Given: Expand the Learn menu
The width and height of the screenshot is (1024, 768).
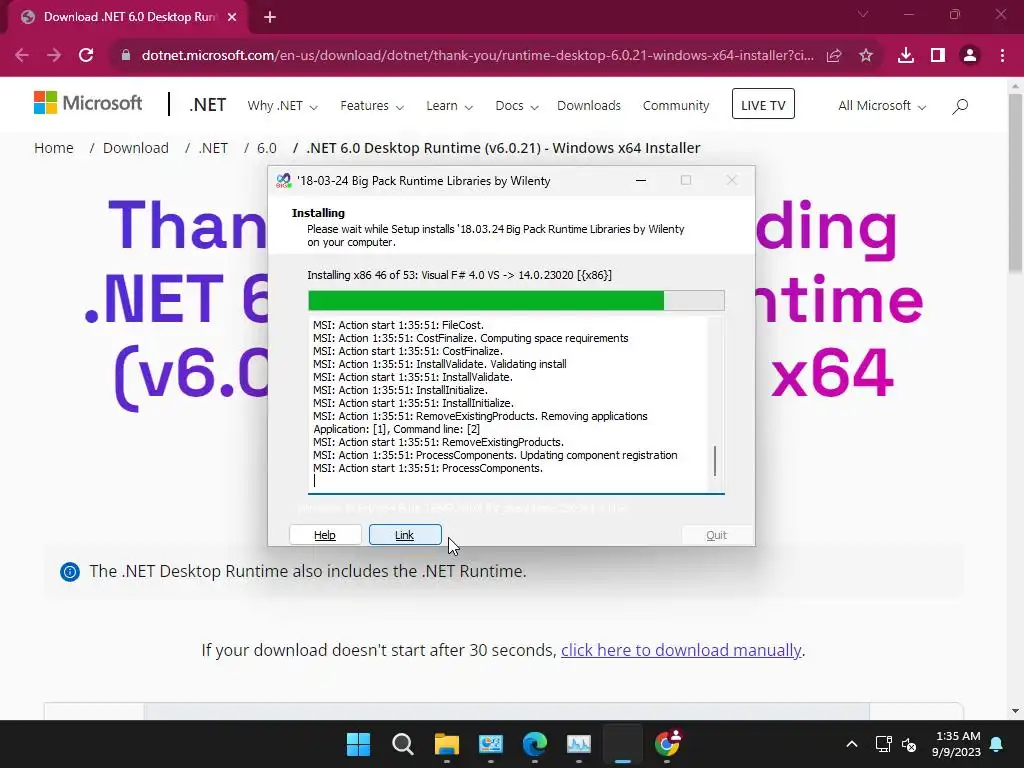Looking at the screenshot, I should 449,106.
